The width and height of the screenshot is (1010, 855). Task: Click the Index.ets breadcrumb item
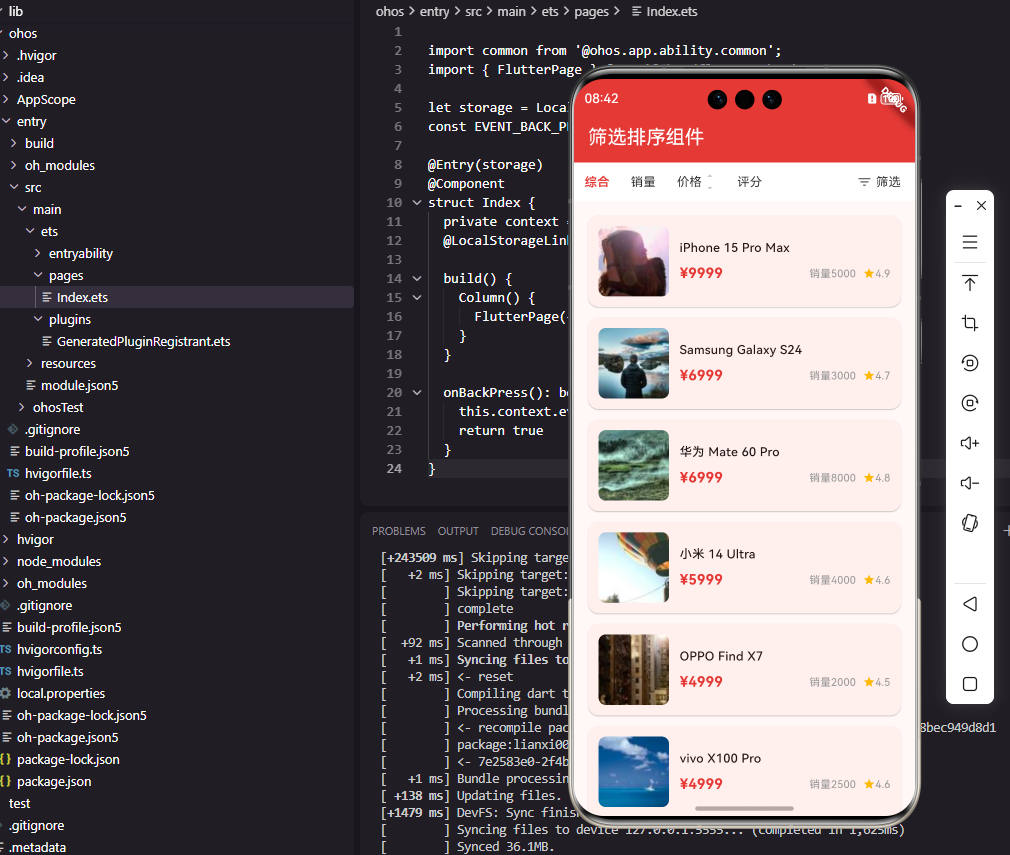coord(671,12)
